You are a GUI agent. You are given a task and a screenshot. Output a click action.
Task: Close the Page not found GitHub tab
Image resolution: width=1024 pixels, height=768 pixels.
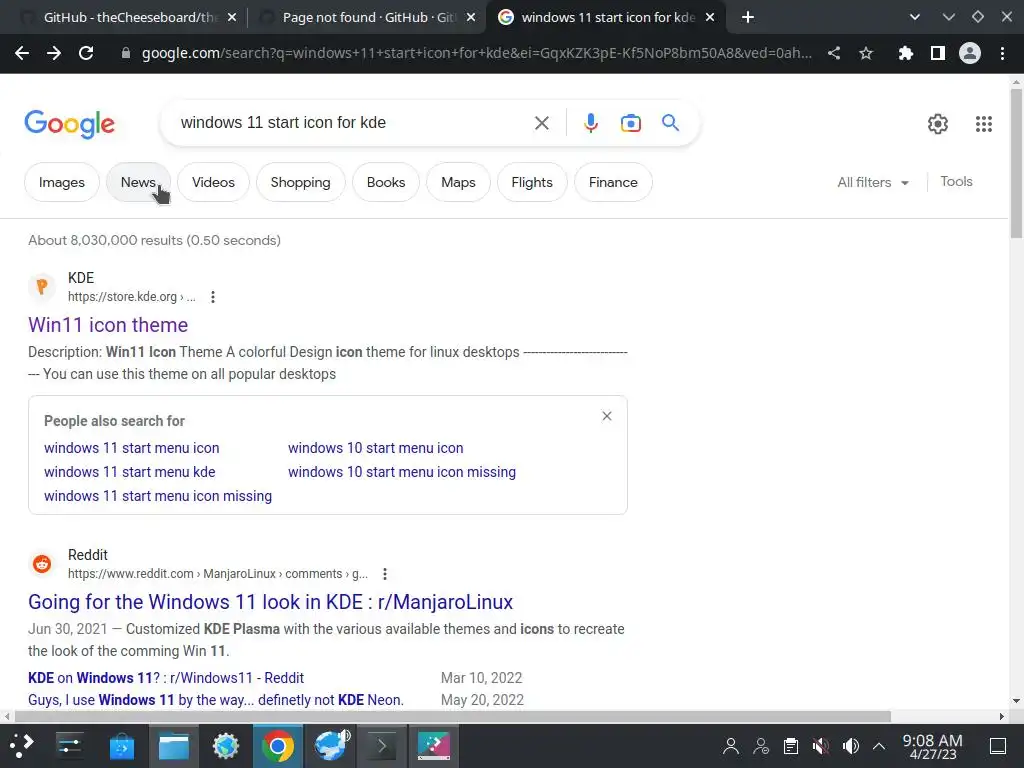pyautogui.click(x=471, y=18)
